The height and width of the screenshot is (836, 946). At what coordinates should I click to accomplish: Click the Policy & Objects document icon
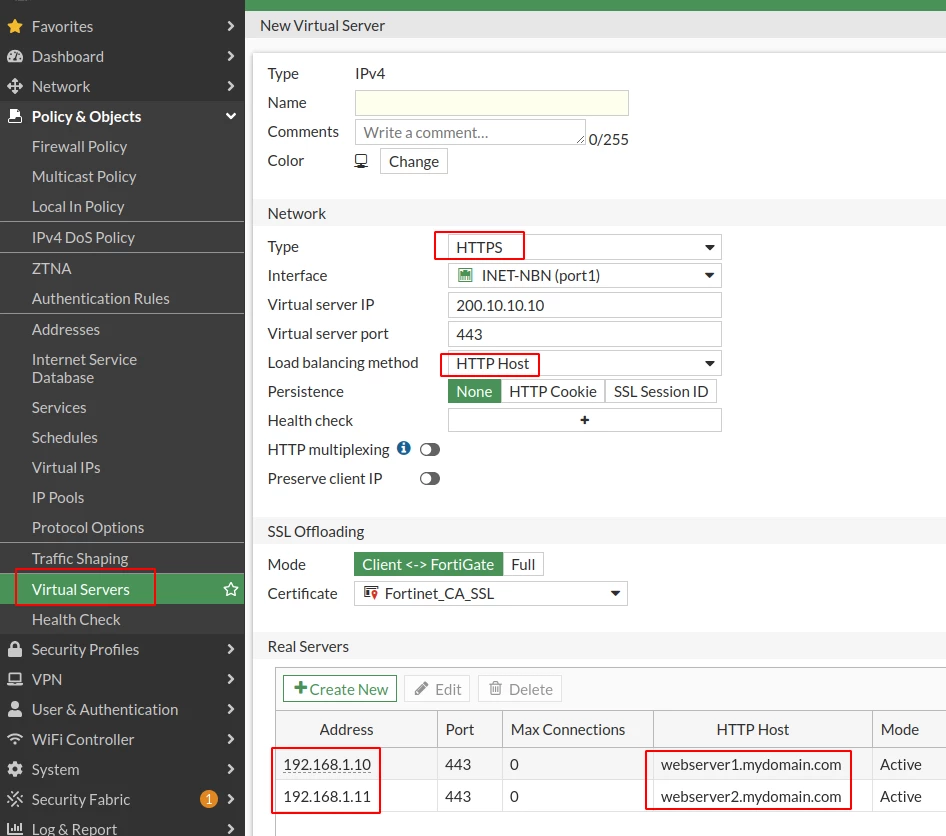(x=15, y=116)
